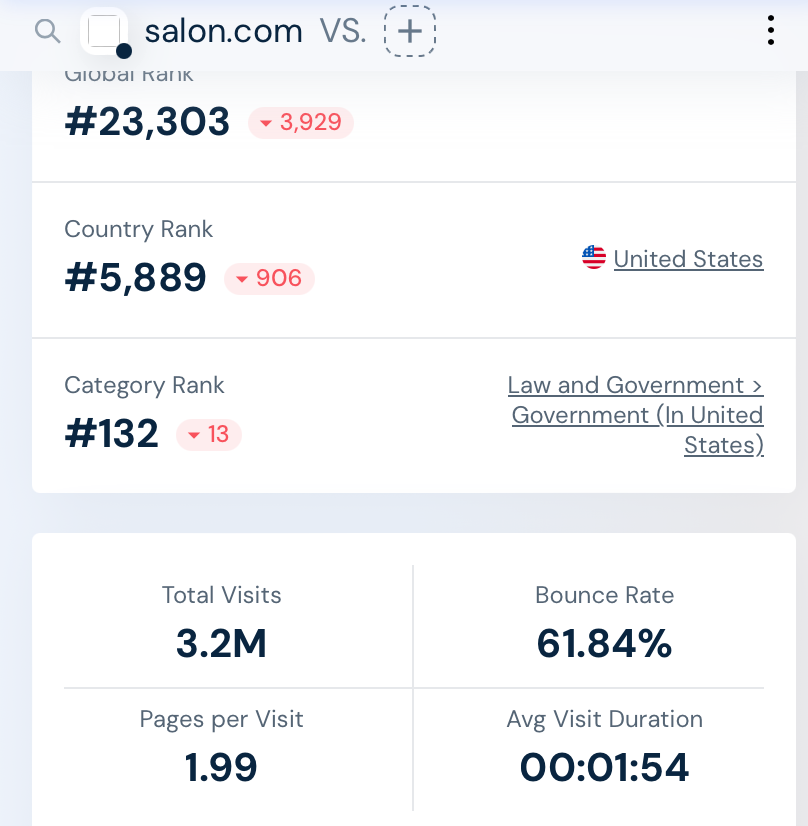Select the Category Rank #132 value
This screenshot has height=826, width=808.
pos(112,435)
